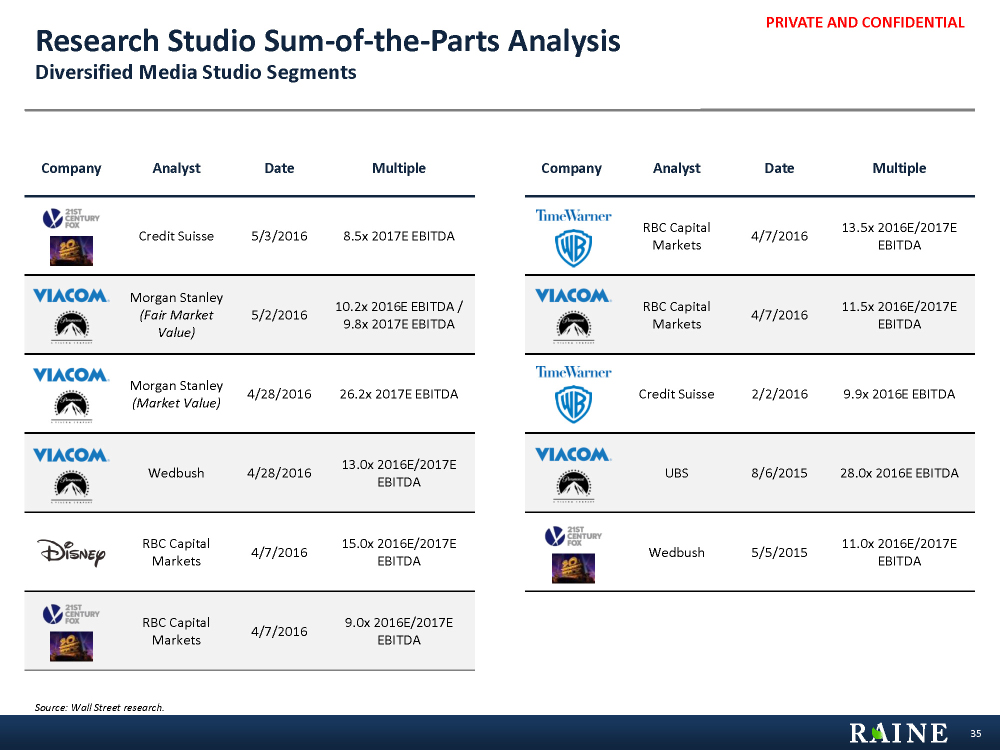Image resolution: width=1000 pixels, height=750 pixels.
Task: Click the Warner Bros shield in the 2/2/2016 row
Action: click(573, 405)
